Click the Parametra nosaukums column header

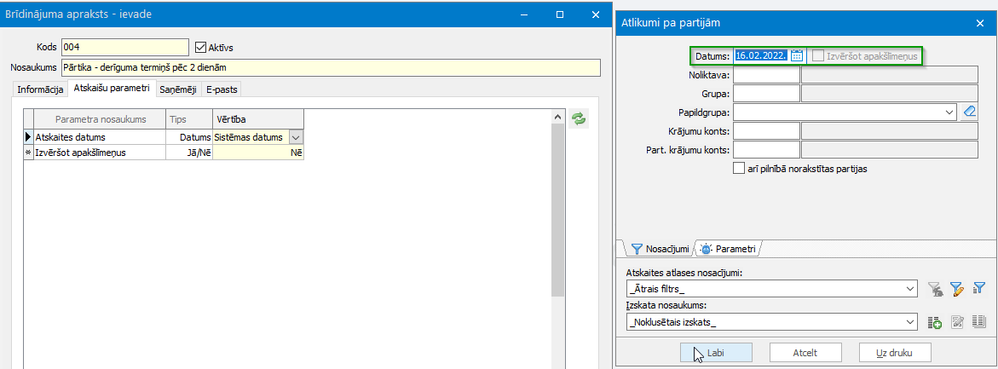100,119
